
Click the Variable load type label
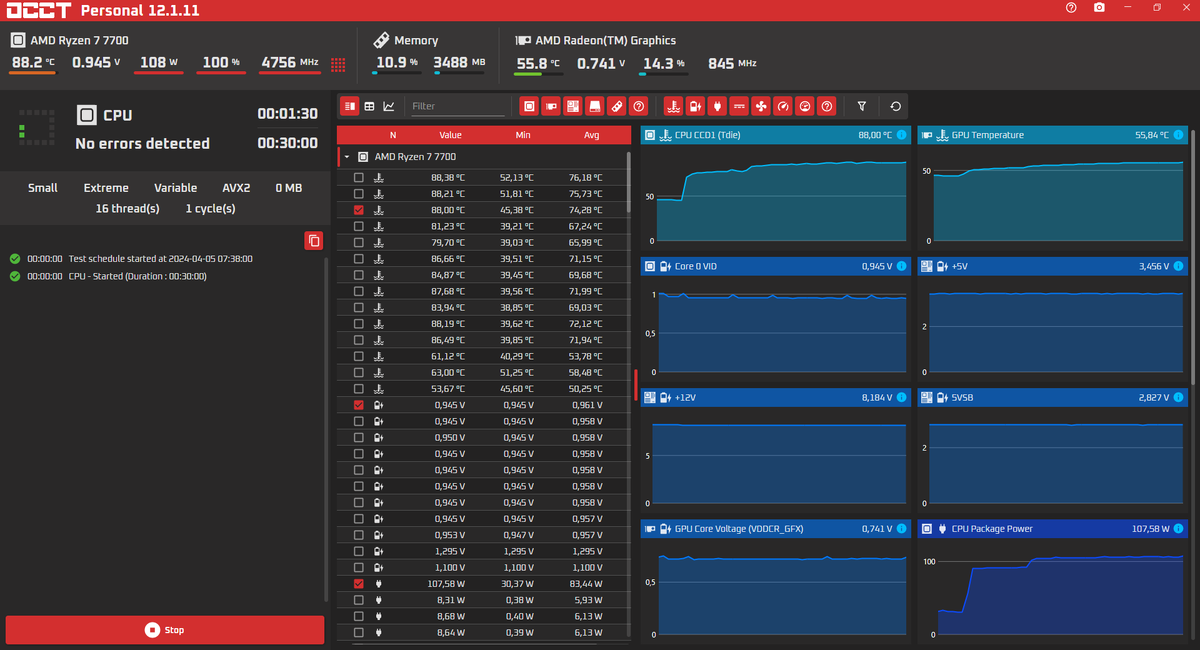click(176, 188)
